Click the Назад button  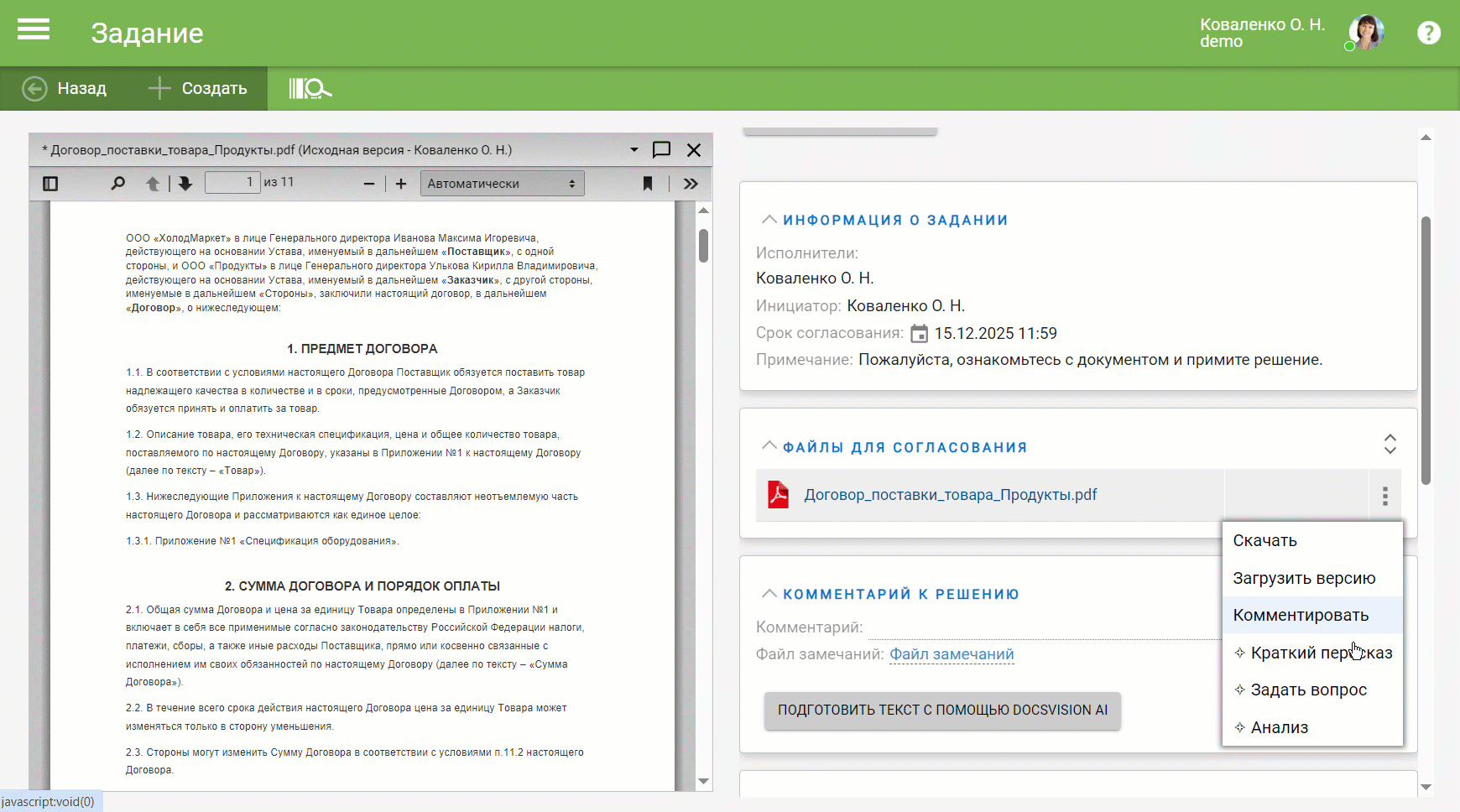[65, 88]
